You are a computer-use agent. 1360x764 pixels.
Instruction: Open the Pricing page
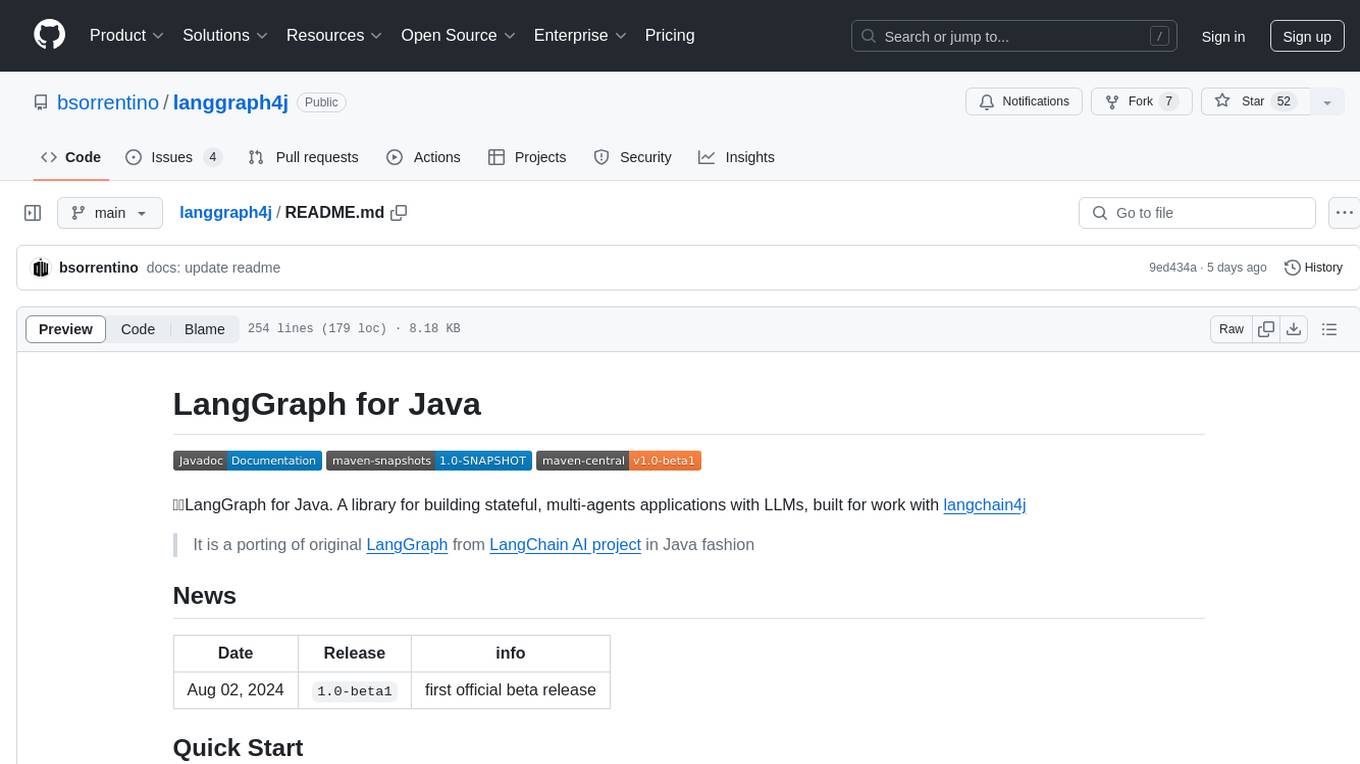[x=670, y=35]
